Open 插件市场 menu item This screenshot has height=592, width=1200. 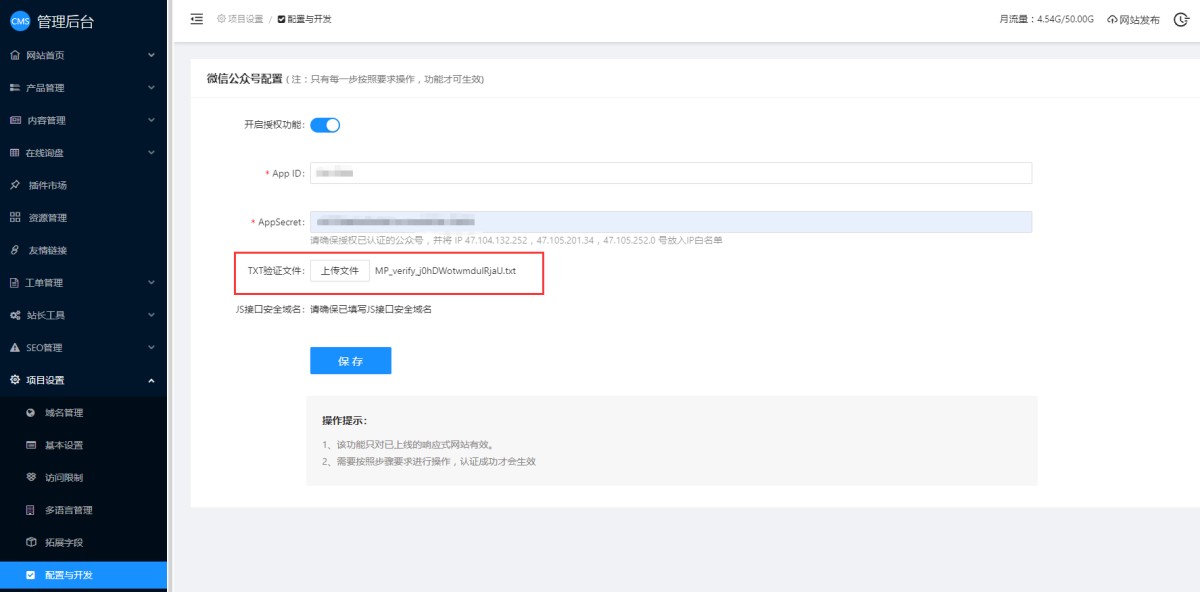coord(83,185)
